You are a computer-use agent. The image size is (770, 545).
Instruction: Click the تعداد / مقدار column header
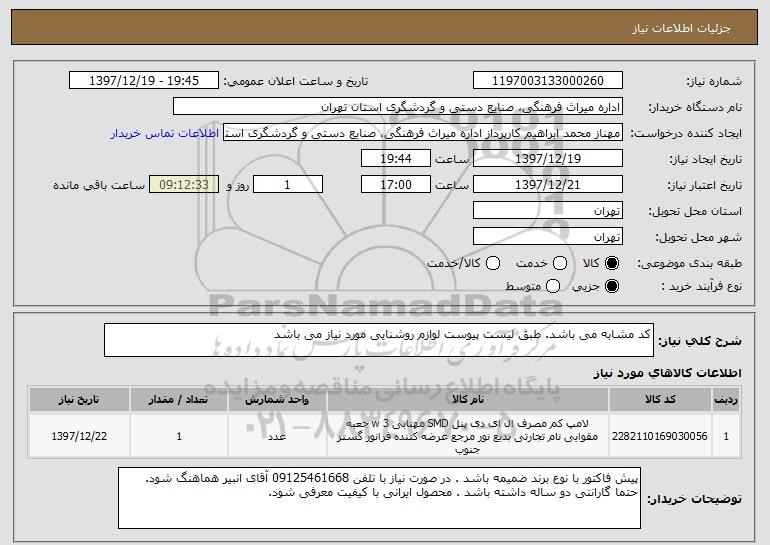click(179, 400)
